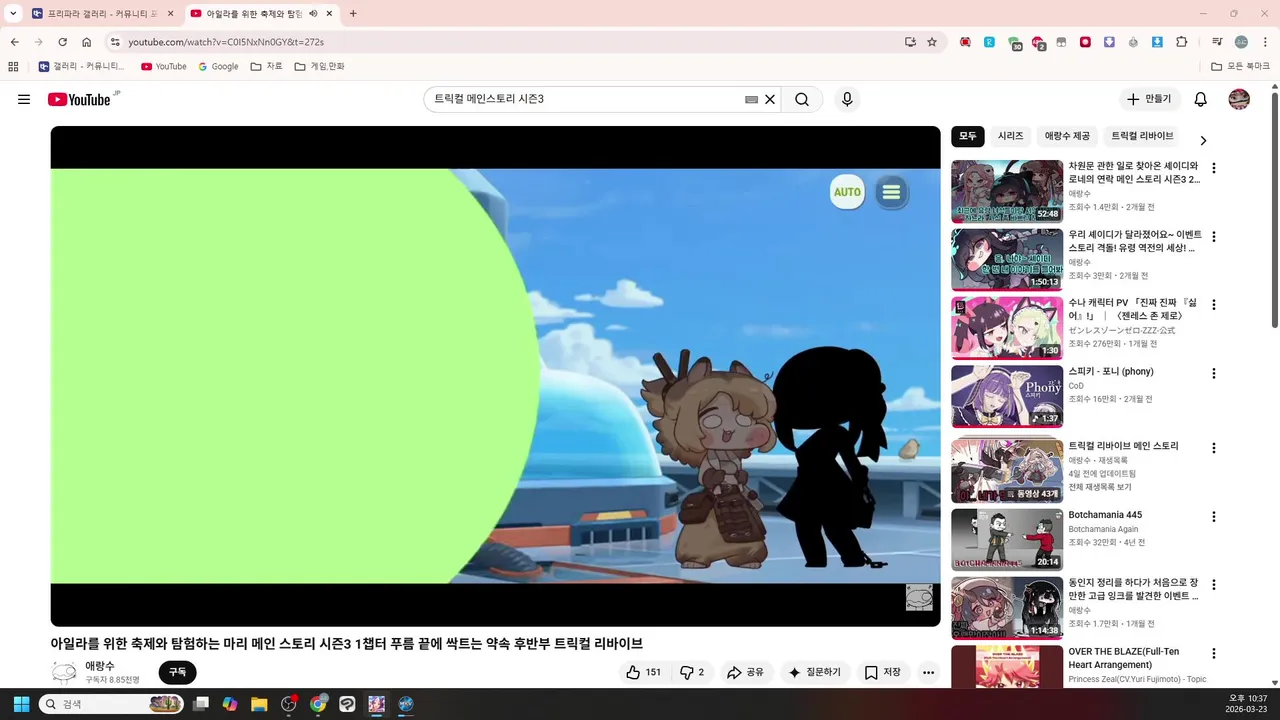This screenshot has width=1280, height=720.
Task: Like the video with thumbs up
Action: 643,672
